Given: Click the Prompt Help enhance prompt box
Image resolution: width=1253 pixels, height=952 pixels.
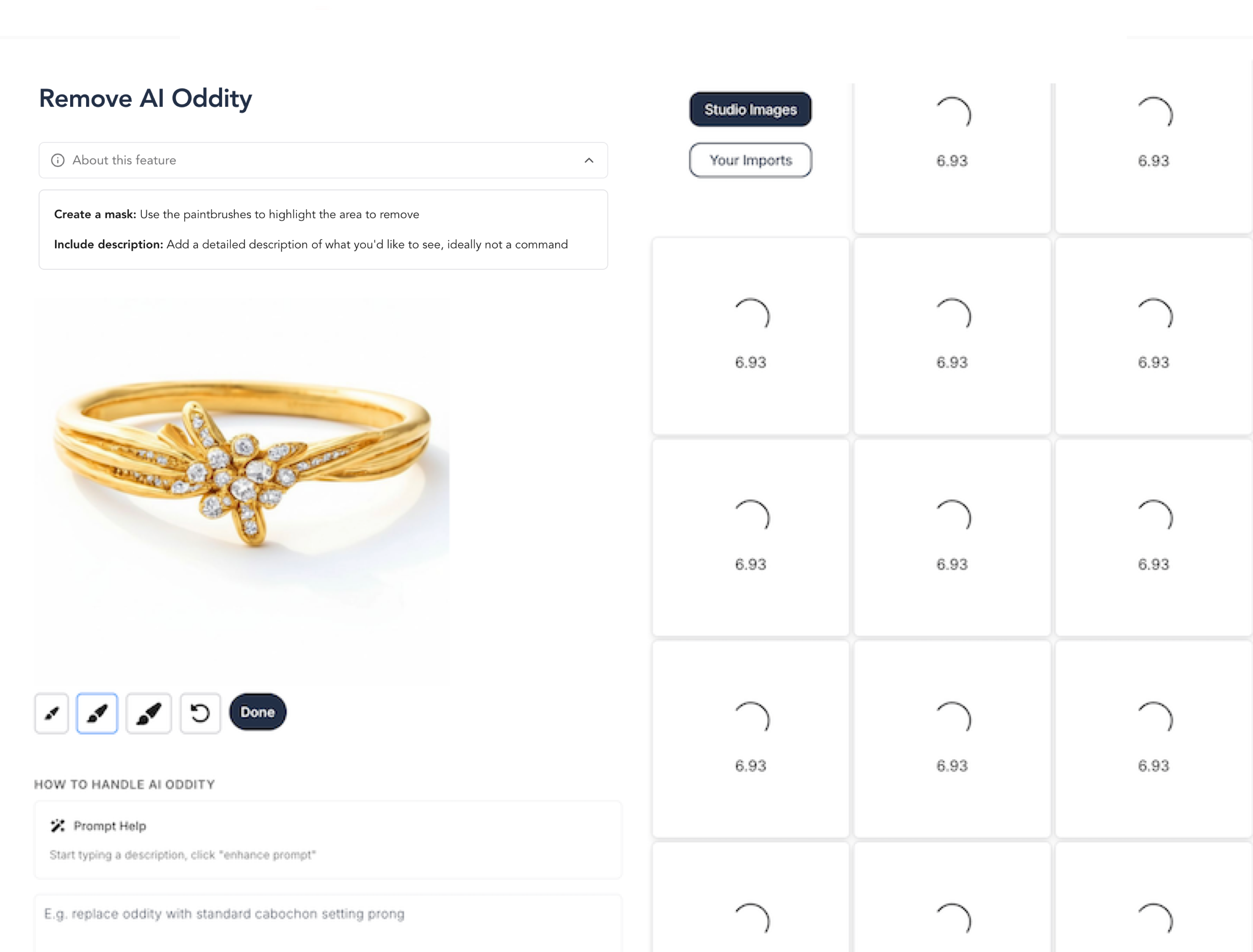Looking at the screenshot, I should (x=328, y=840).
